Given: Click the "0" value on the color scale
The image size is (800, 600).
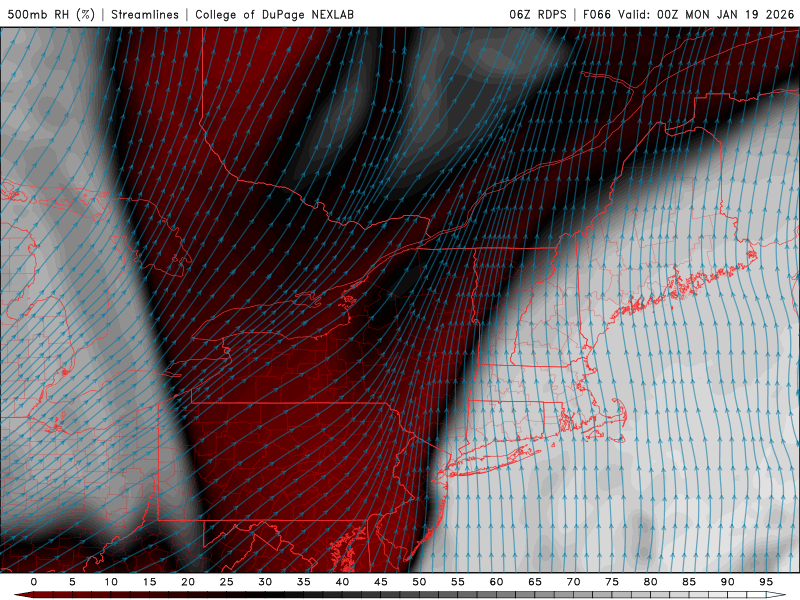Looking at the screenshot, I should click(34, 582).
